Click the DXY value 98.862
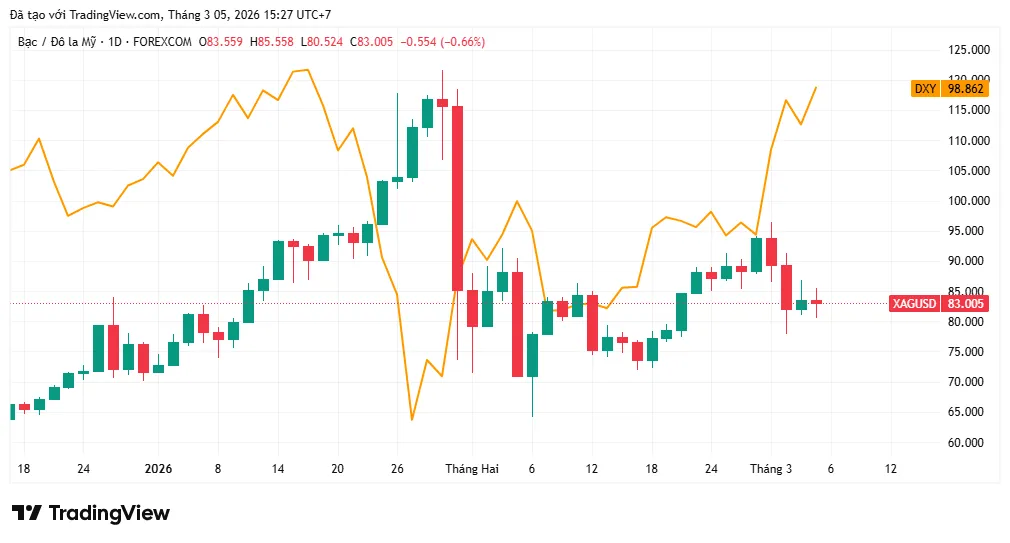The width and height of the screenshot is (1010, 543). point(965,89)
